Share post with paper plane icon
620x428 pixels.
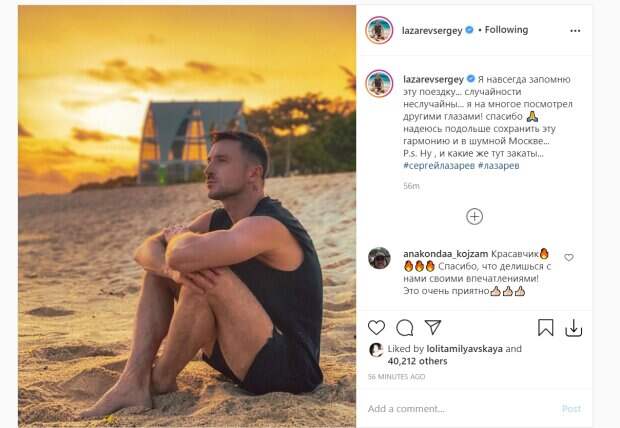click(x=433, y=327)
